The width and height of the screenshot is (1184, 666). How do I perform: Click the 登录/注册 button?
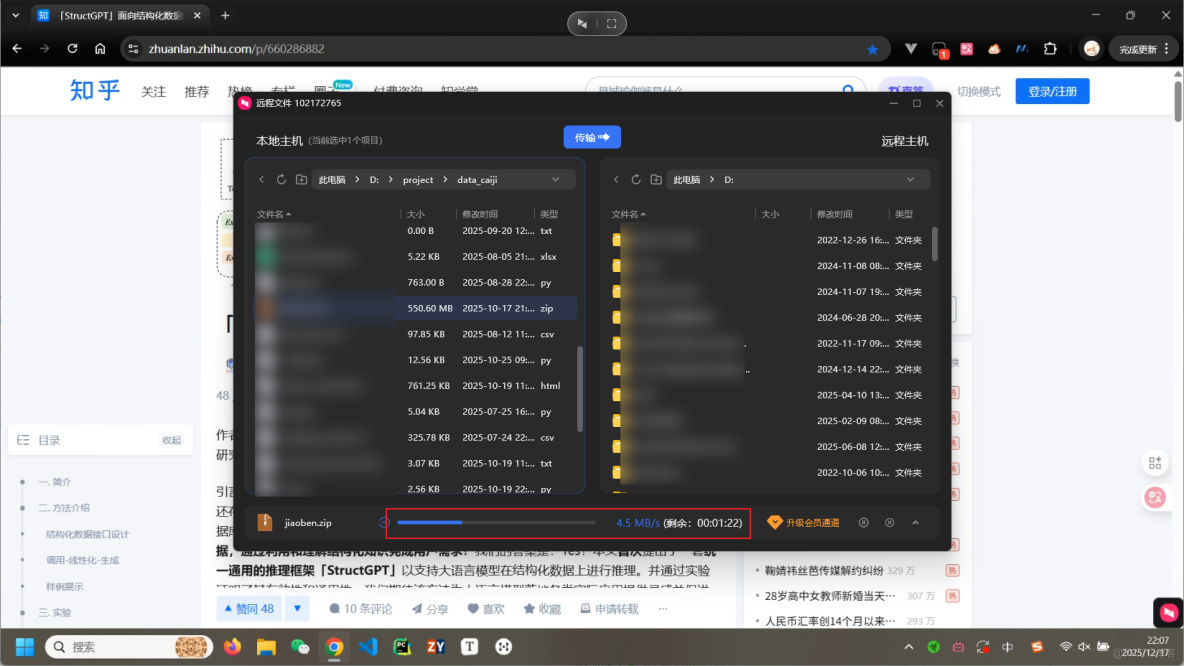point(1052,90)
